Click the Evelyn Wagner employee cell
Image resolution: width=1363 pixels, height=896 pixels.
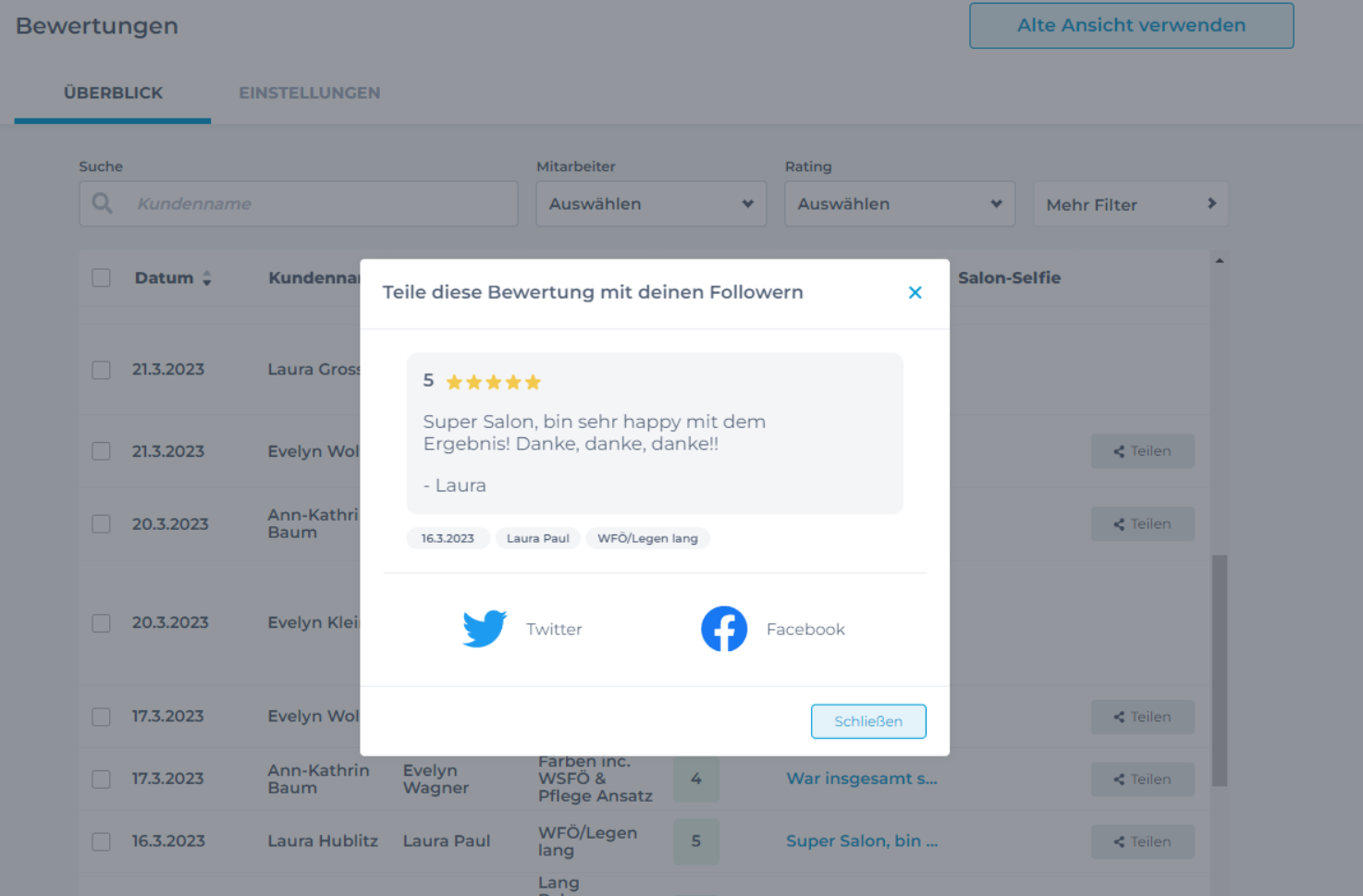[x=436, y=779]
